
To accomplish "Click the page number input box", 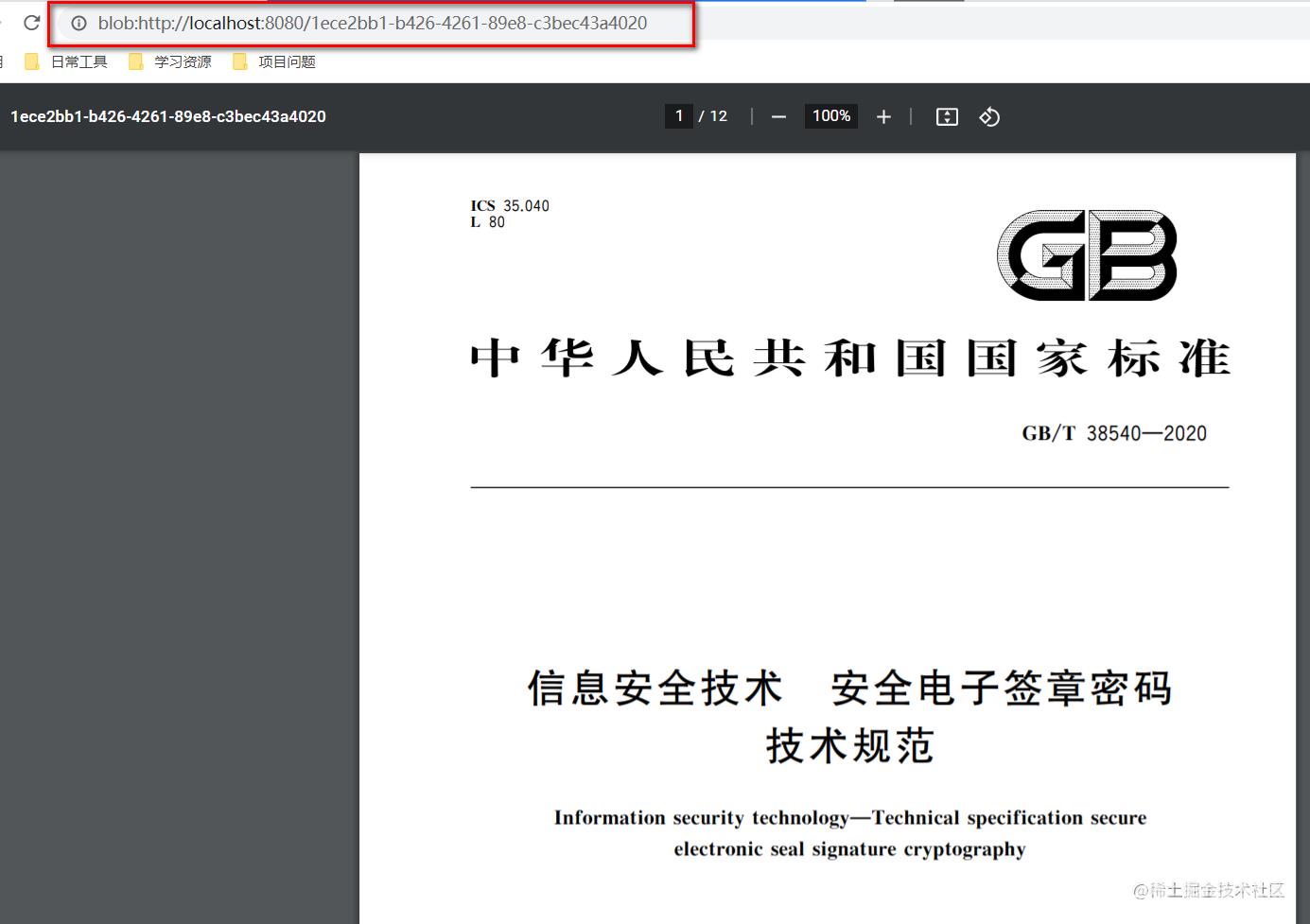I will (x=678, y=115).
